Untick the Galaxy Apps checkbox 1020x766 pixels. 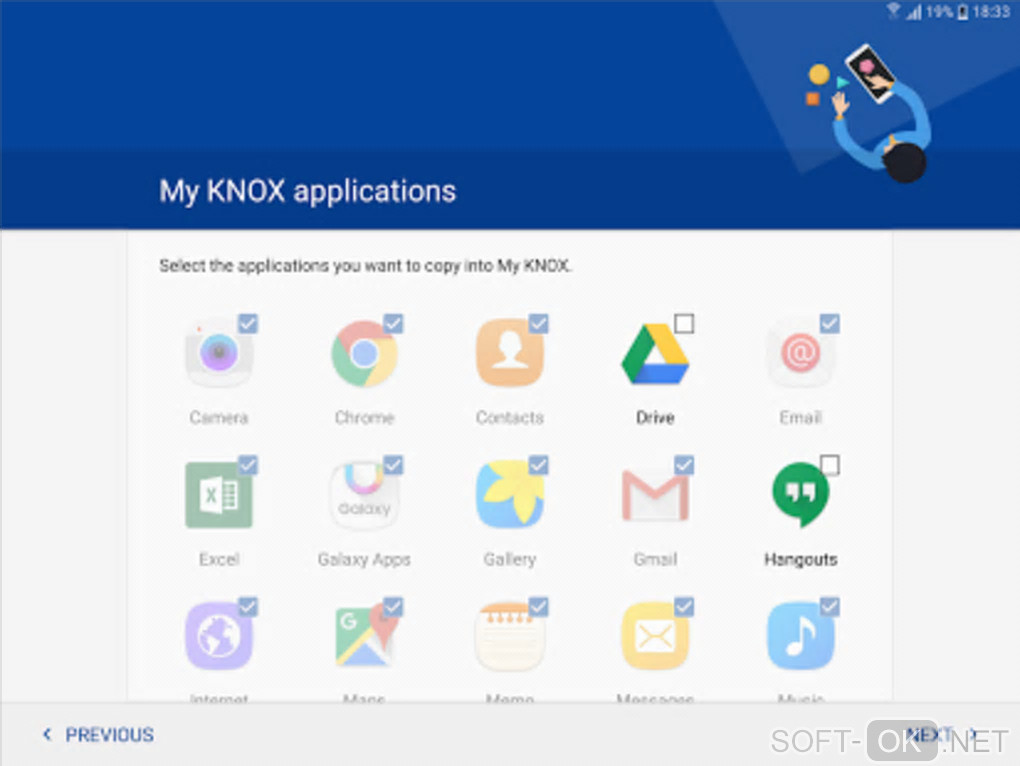(x=393, y=464)
